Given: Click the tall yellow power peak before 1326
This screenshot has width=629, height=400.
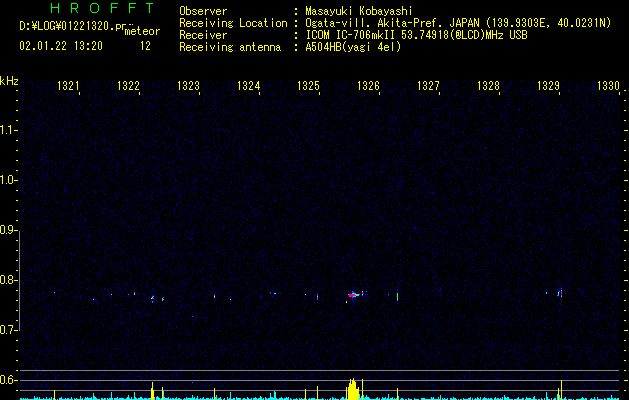Looking at the screenshot, I should (352, 389).
